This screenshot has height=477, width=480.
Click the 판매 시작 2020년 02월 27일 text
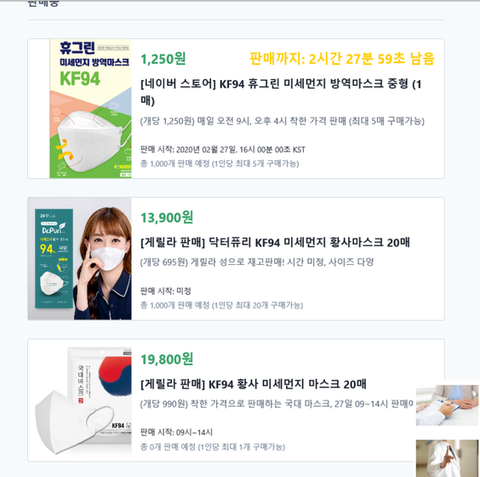coord(223,150)
